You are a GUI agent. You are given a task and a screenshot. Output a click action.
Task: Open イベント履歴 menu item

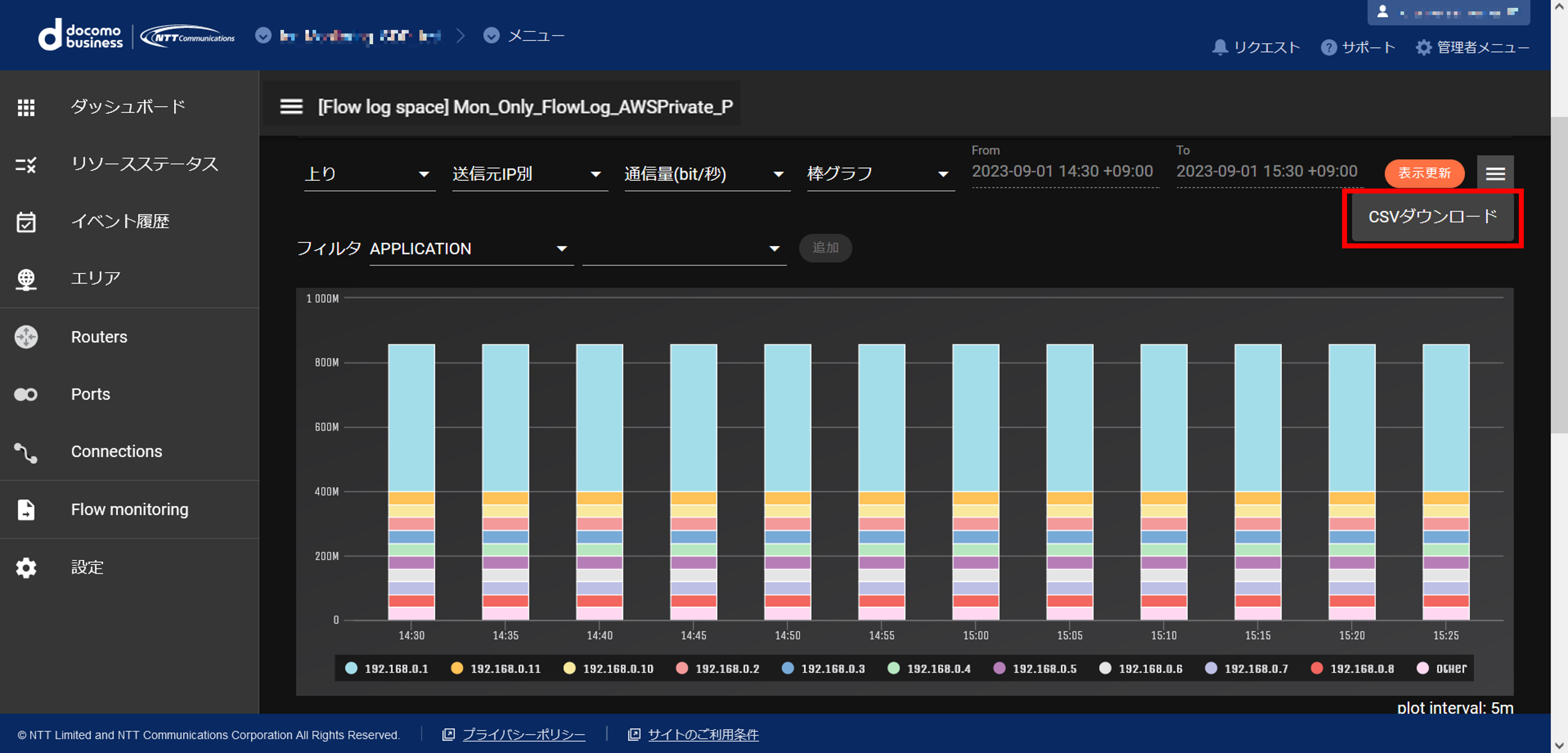[x=120, y=222]
